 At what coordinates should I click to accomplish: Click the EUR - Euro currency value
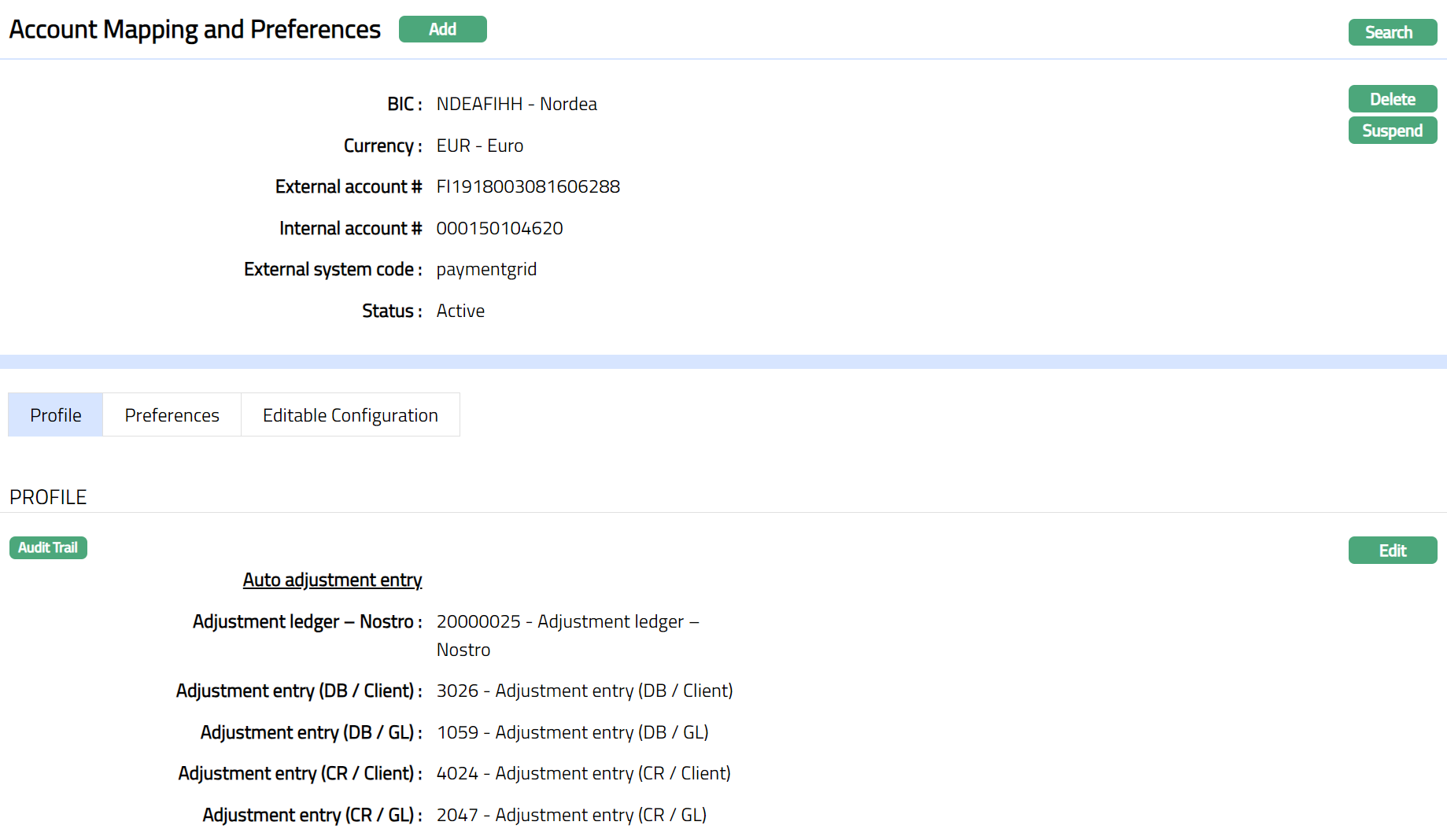[x=479, y=146]
